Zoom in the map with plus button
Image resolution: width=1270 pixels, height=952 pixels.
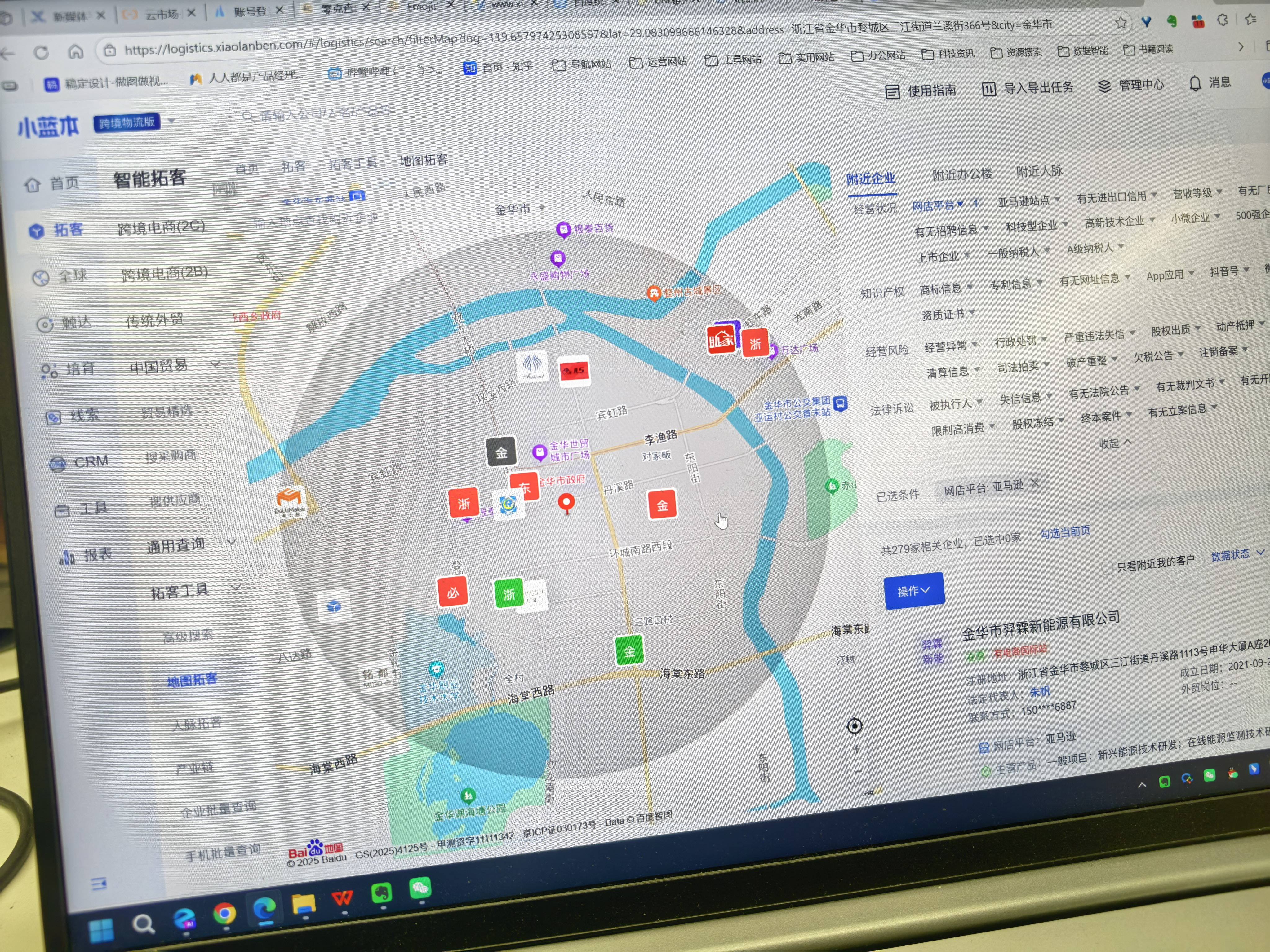856,749
